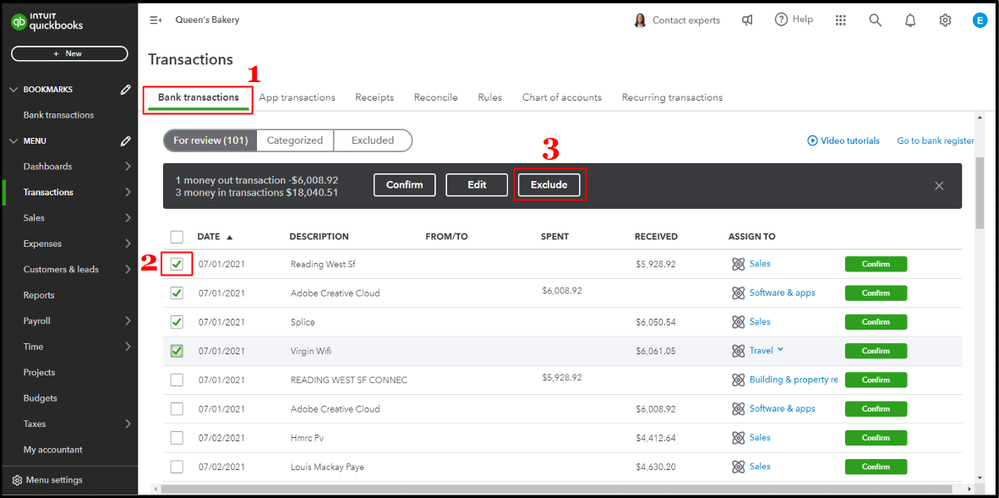Open the Help question mark icon
Screen dimensions: 999x498
point(782,20)
